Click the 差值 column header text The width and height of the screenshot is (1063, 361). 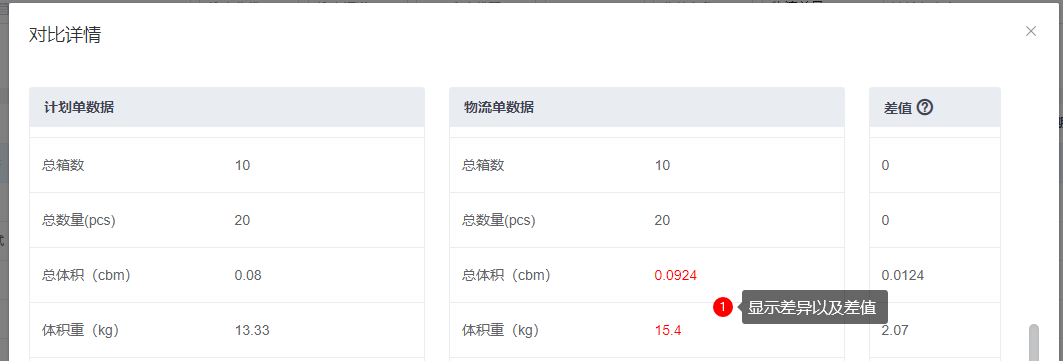pos(898,108)
